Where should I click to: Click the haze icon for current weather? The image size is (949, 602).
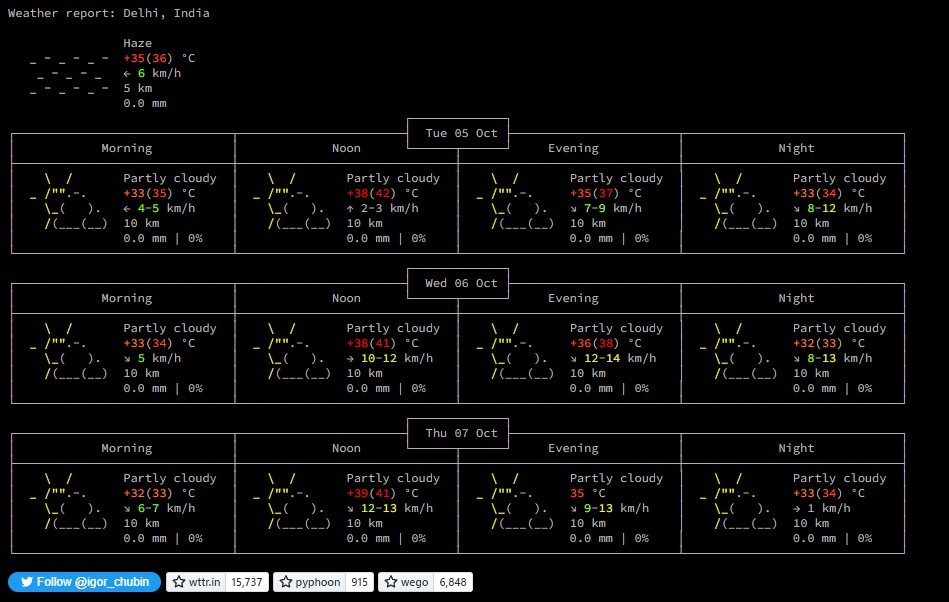[69, 76]
